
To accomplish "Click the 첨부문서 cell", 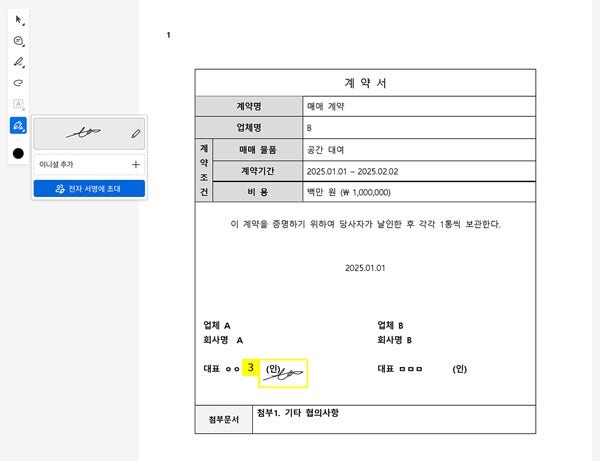I will [224, 419].
